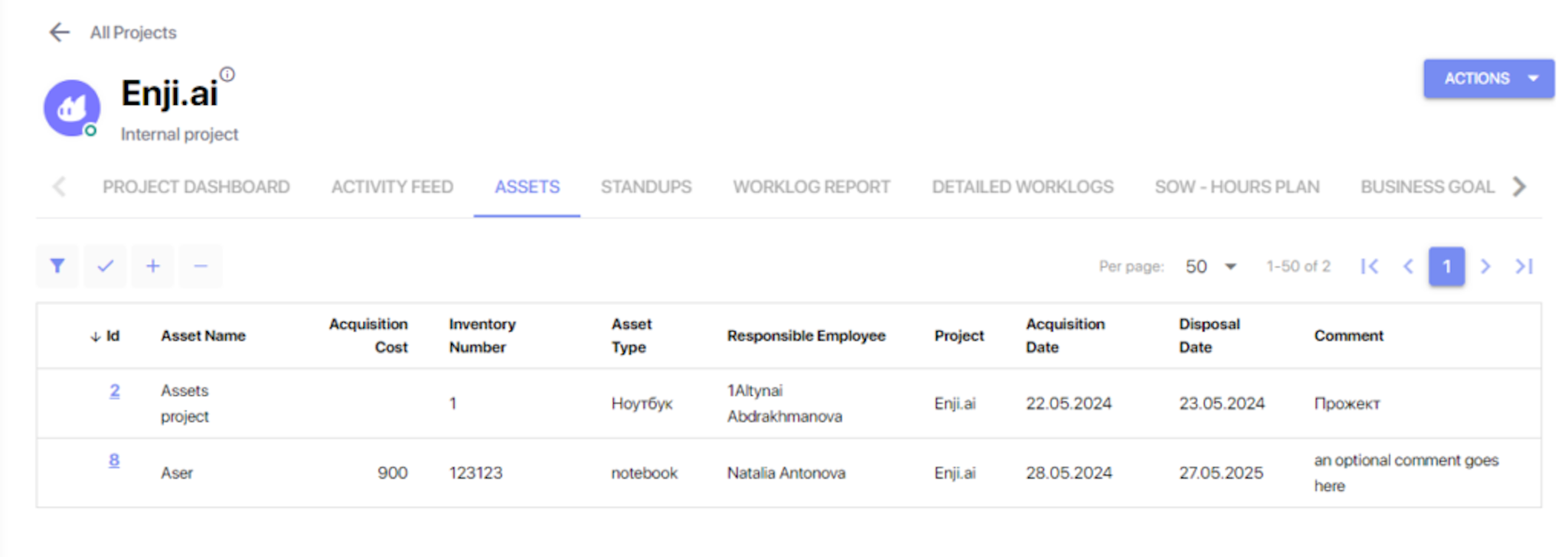Go to the previous results page

1408,266
